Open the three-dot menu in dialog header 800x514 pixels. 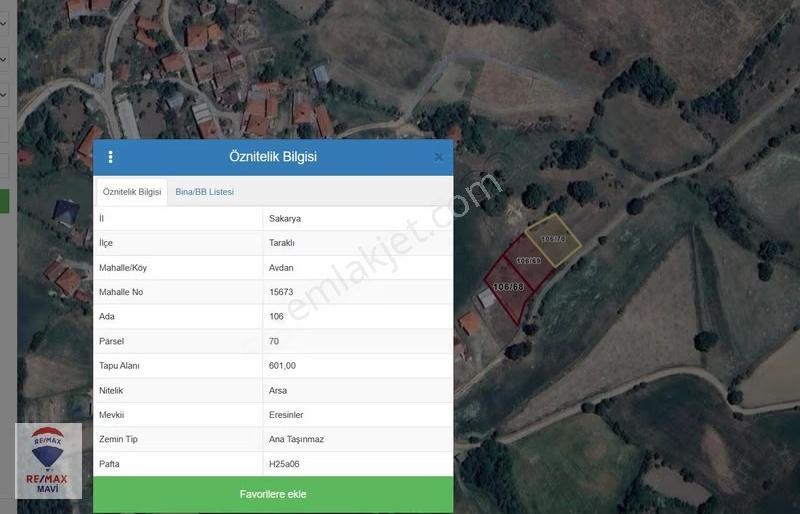tap(110, 157)
